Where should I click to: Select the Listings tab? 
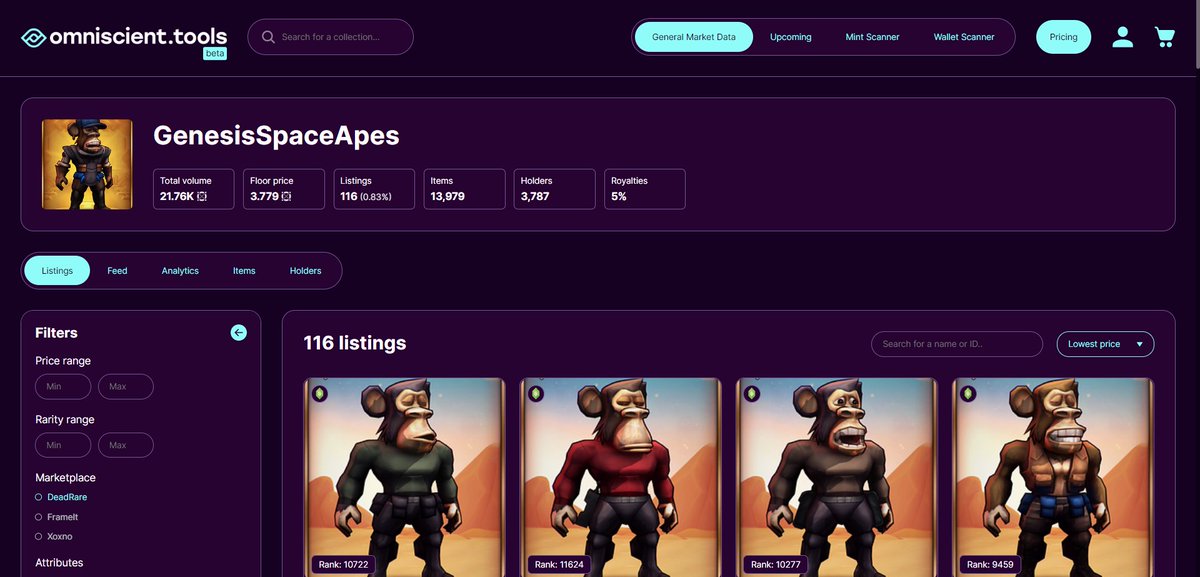57,271
